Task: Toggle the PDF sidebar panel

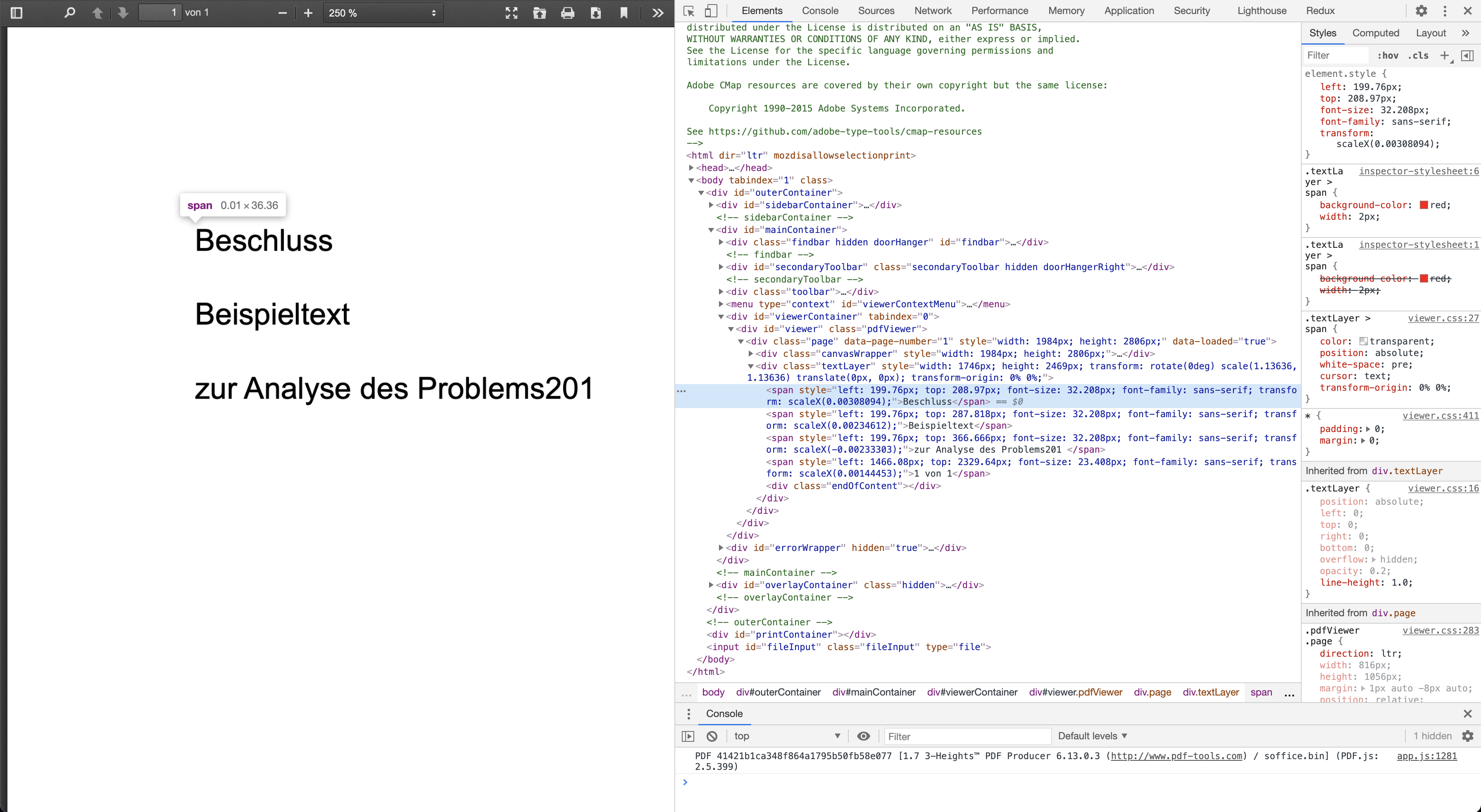Action: pos(16,13)
